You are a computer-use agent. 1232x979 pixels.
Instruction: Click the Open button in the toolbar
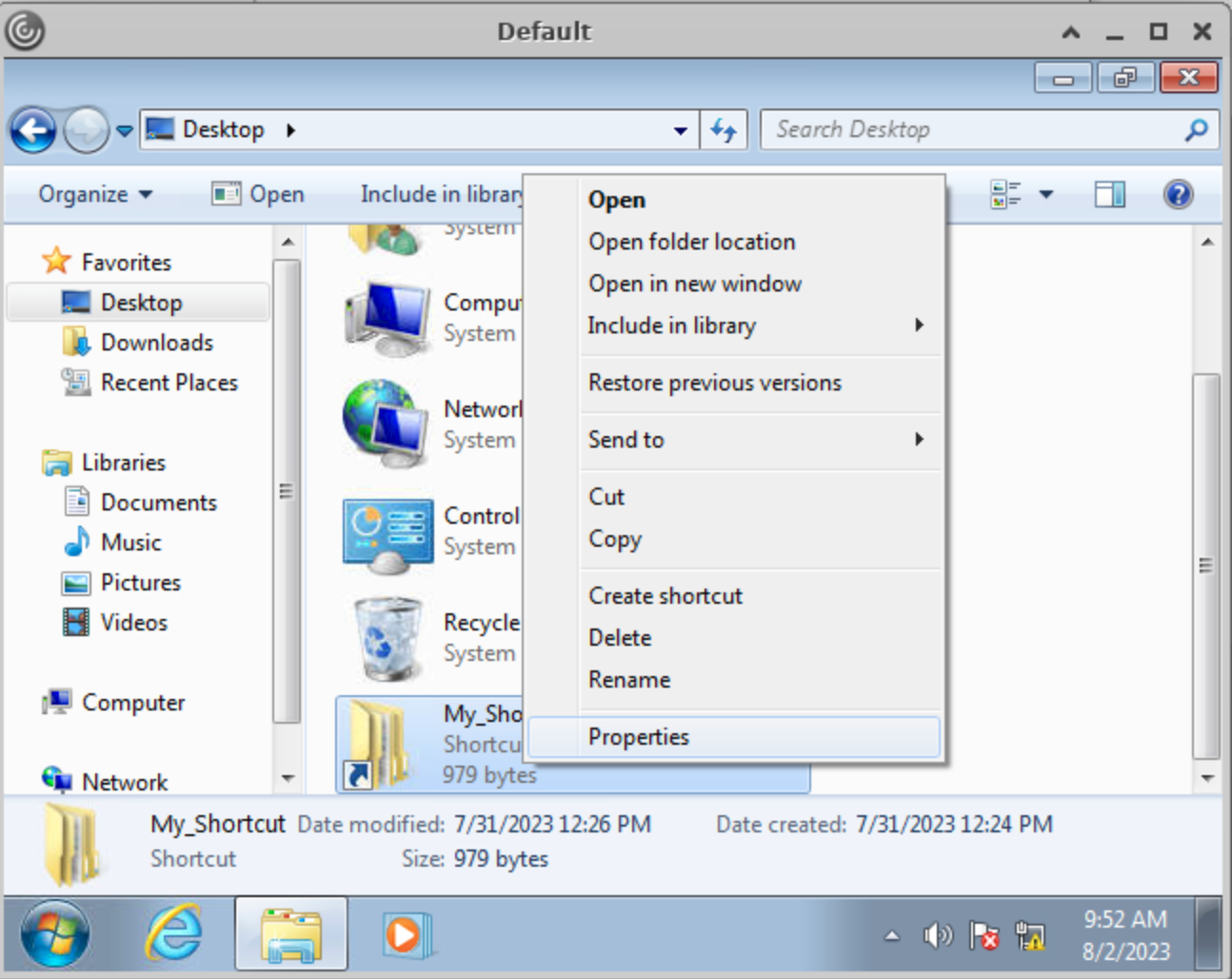259,194
